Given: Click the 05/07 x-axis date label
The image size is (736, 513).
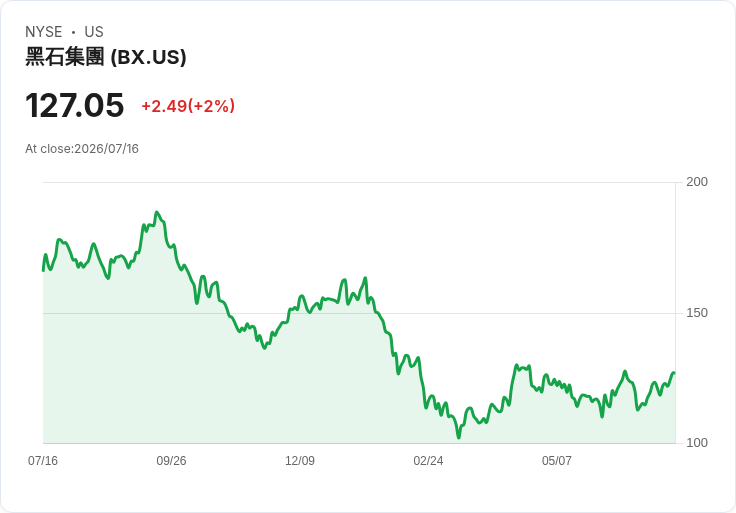Looking at the screenshot, I should (557, 461).
